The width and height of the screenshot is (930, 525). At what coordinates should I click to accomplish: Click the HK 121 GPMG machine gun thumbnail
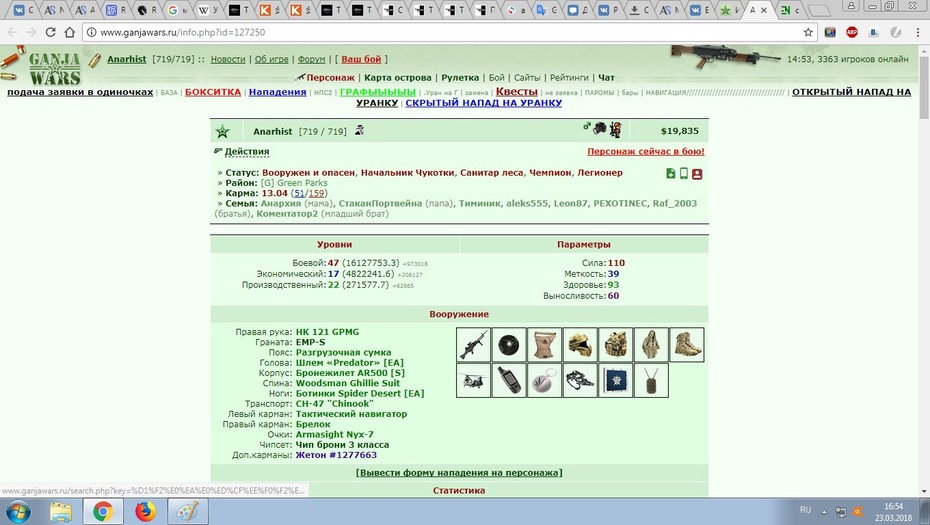click(x=473, y=344)
